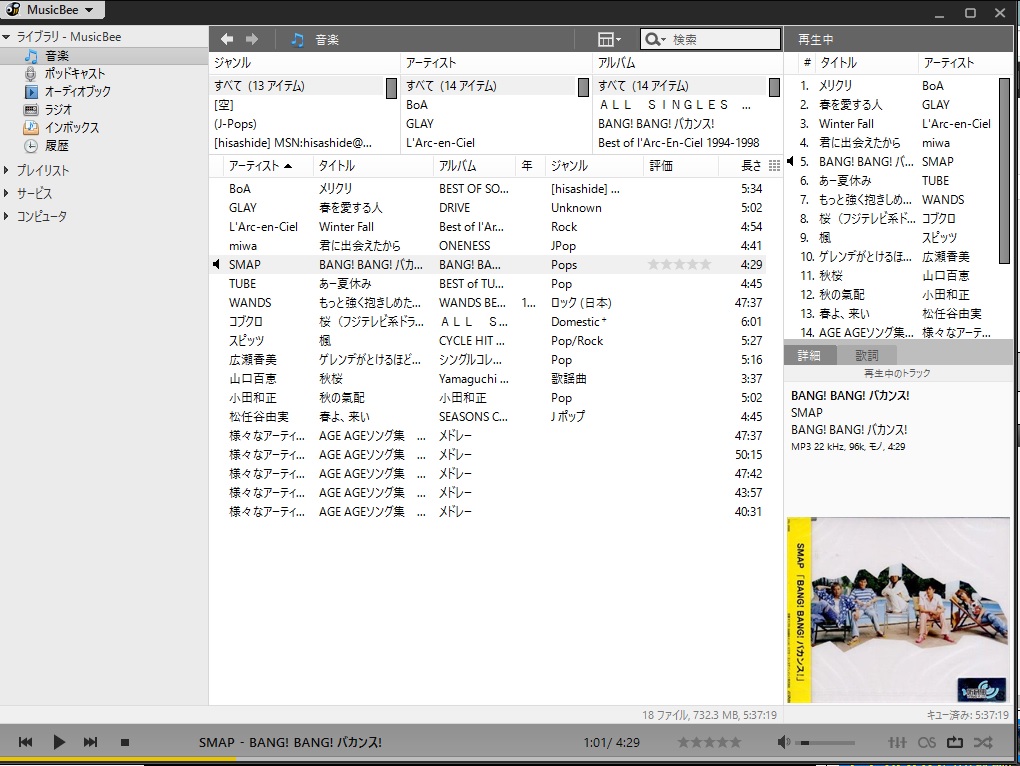Click the navigate forward arrow
Viewport: 1020px width, 766px height.
click(252, 40)
